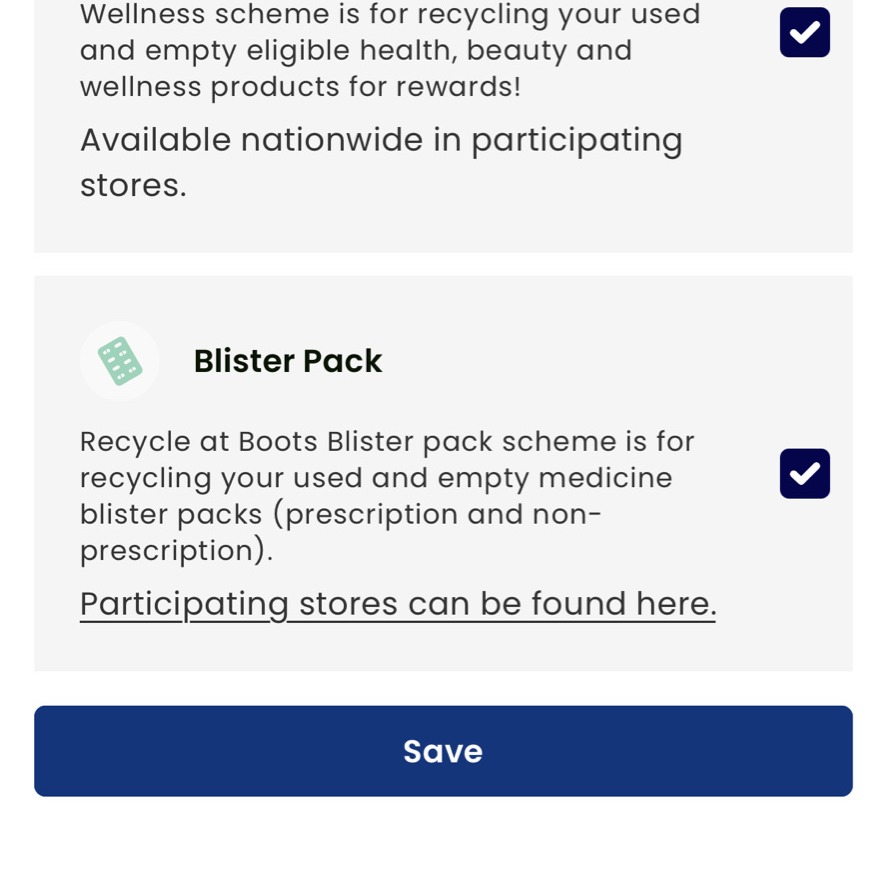Click the Blister Pack heading text
The width and height of the screenshot is (888, 888).
click(287, 360)
